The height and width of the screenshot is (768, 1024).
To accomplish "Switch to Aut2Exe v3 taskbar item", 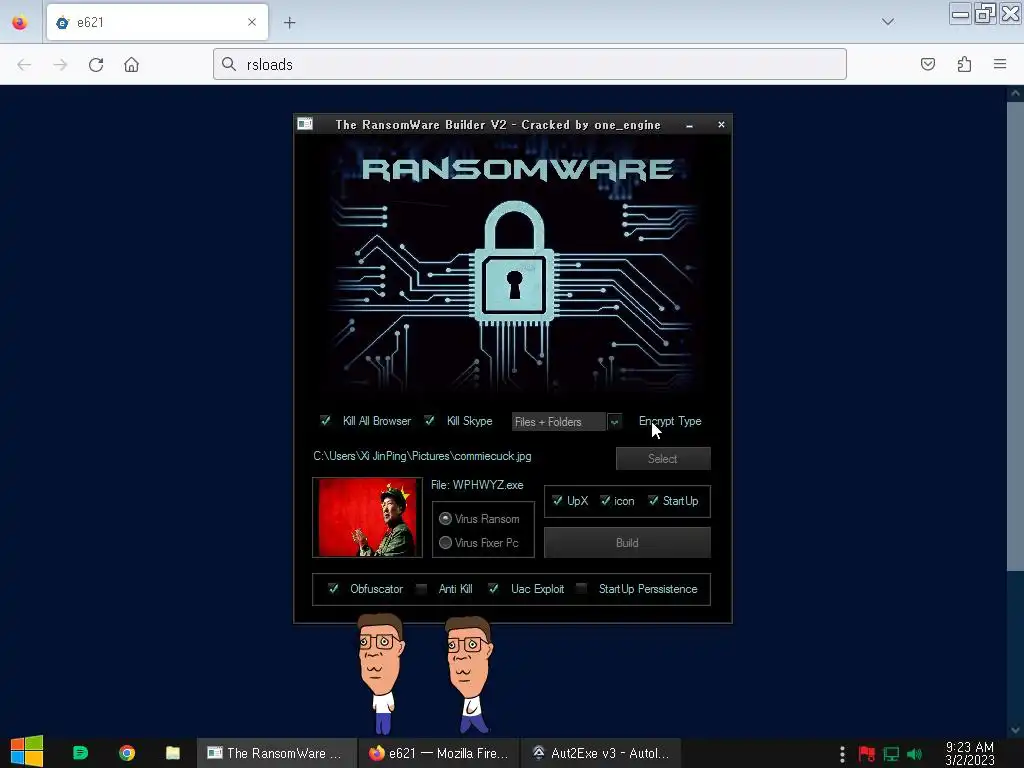I will tap(601, 753).
